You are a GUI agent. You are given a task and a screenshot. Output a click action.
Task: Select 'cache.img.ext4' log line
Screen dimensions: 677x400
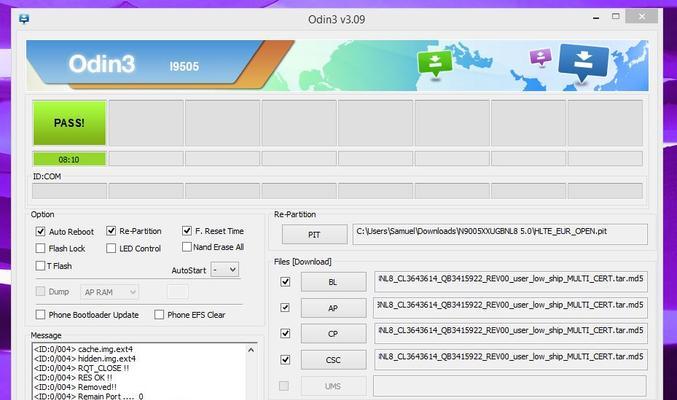(x=83, y=349)
